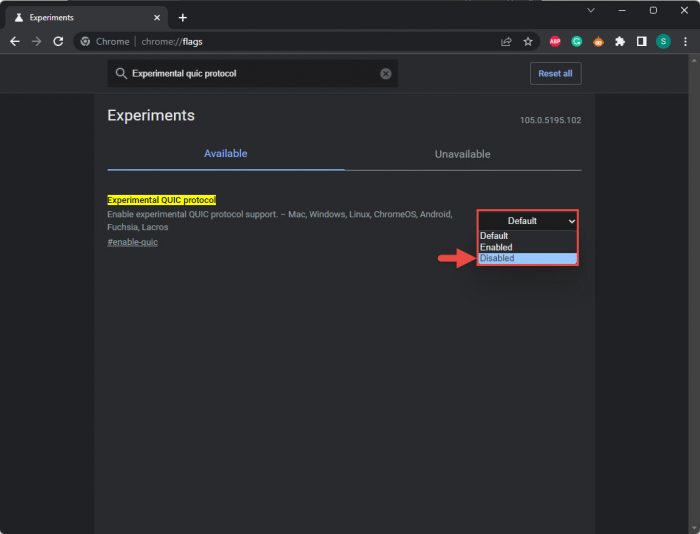Bookmark this page with the star icon
Screen dimensions: 700x534
[528, 42]
